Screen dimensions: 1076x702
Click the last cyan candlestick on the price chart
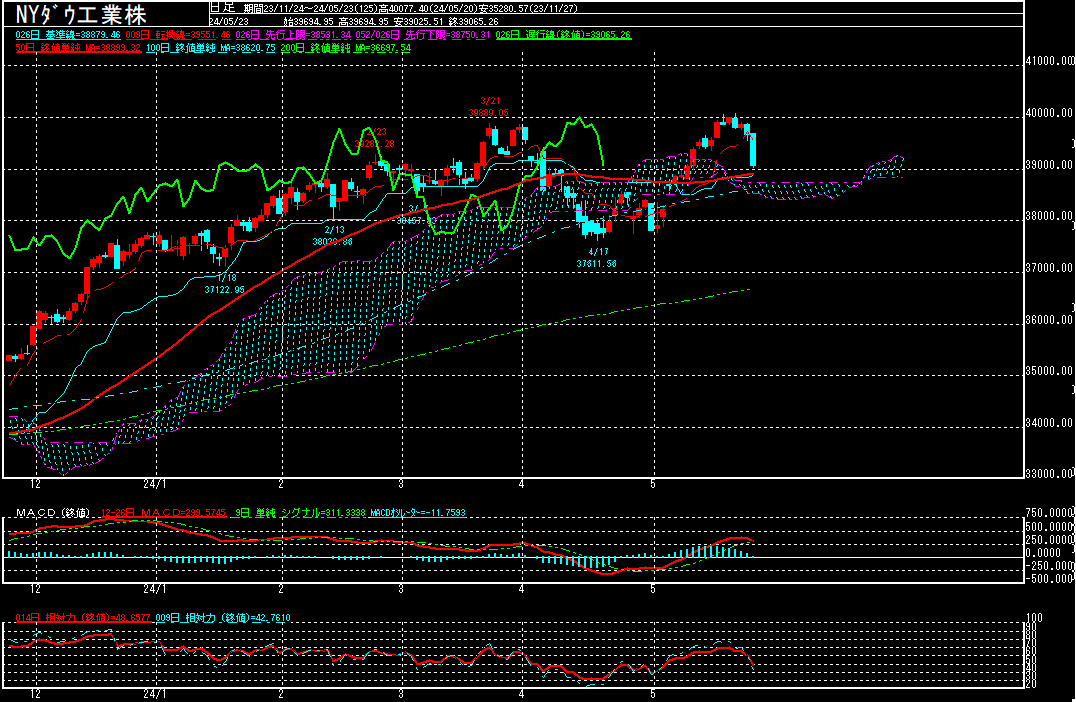pyautogui.click(x=753, y=150)
